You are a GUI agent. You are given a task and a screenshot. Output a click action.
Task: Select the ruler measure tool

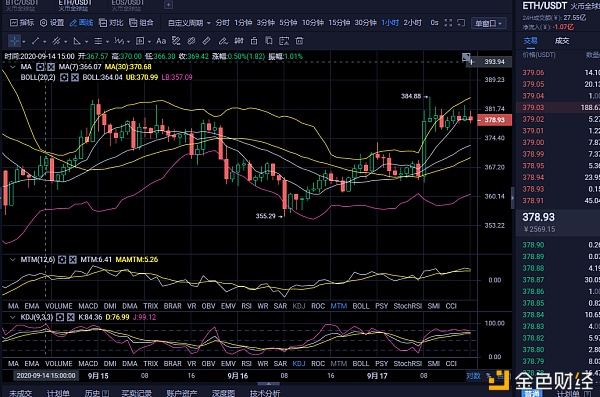tap(207, 41)
